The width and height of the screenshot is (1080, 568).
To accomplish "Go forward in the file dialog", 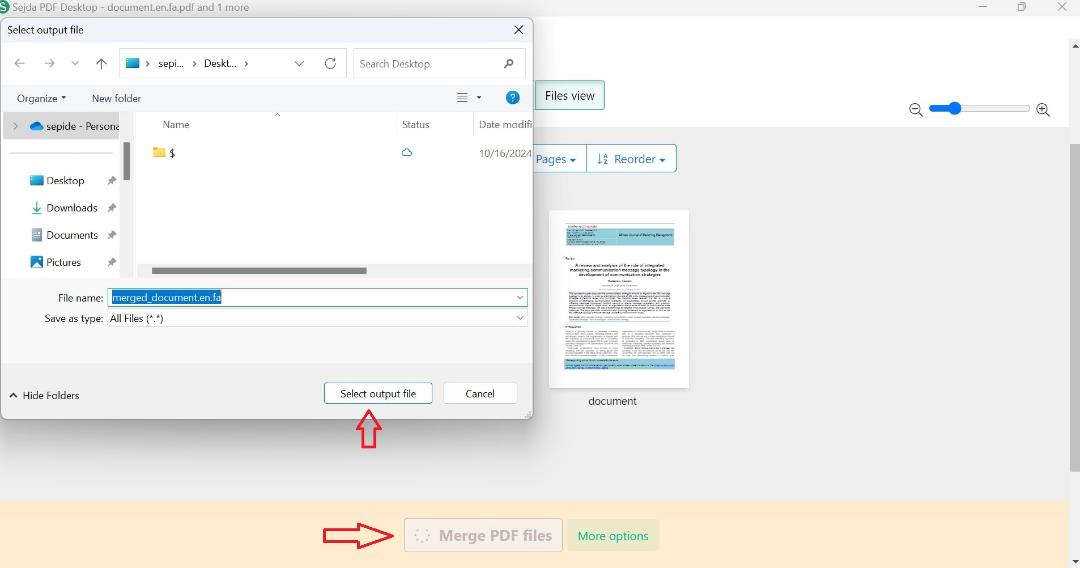I will 49,63.
